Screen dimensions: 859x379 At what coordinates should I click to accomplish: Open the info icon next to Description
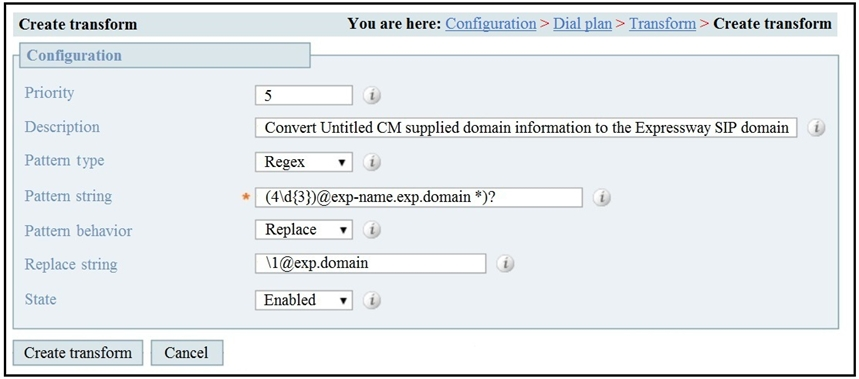817,128
